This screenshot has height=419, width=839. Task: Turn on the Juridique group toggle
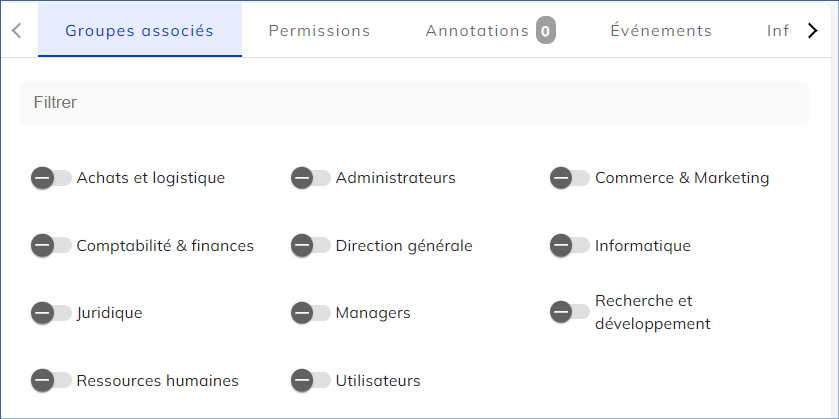click(x=51, y=313)
